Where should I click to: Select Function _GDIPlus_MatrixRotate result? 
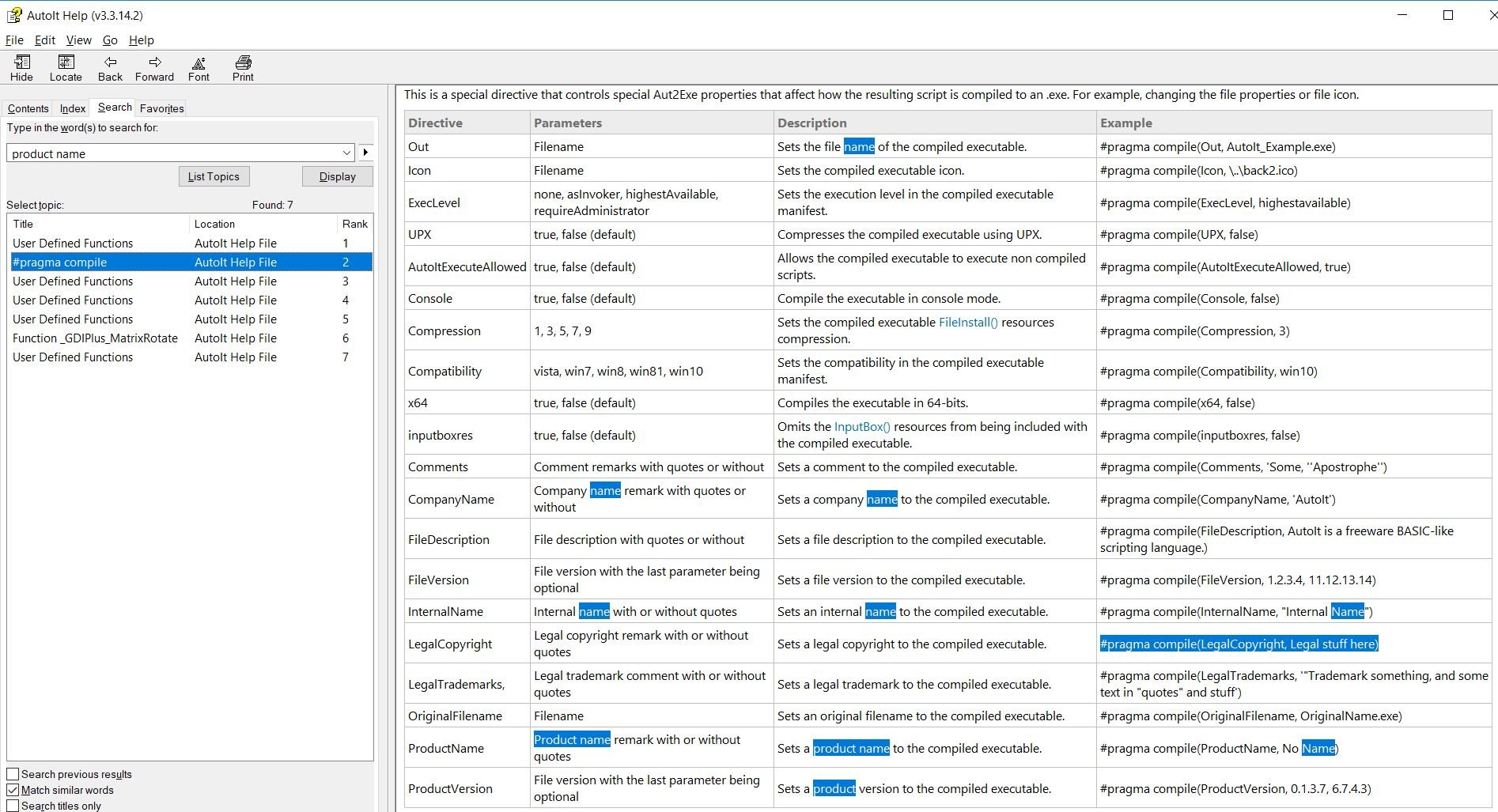coord(190,338)
